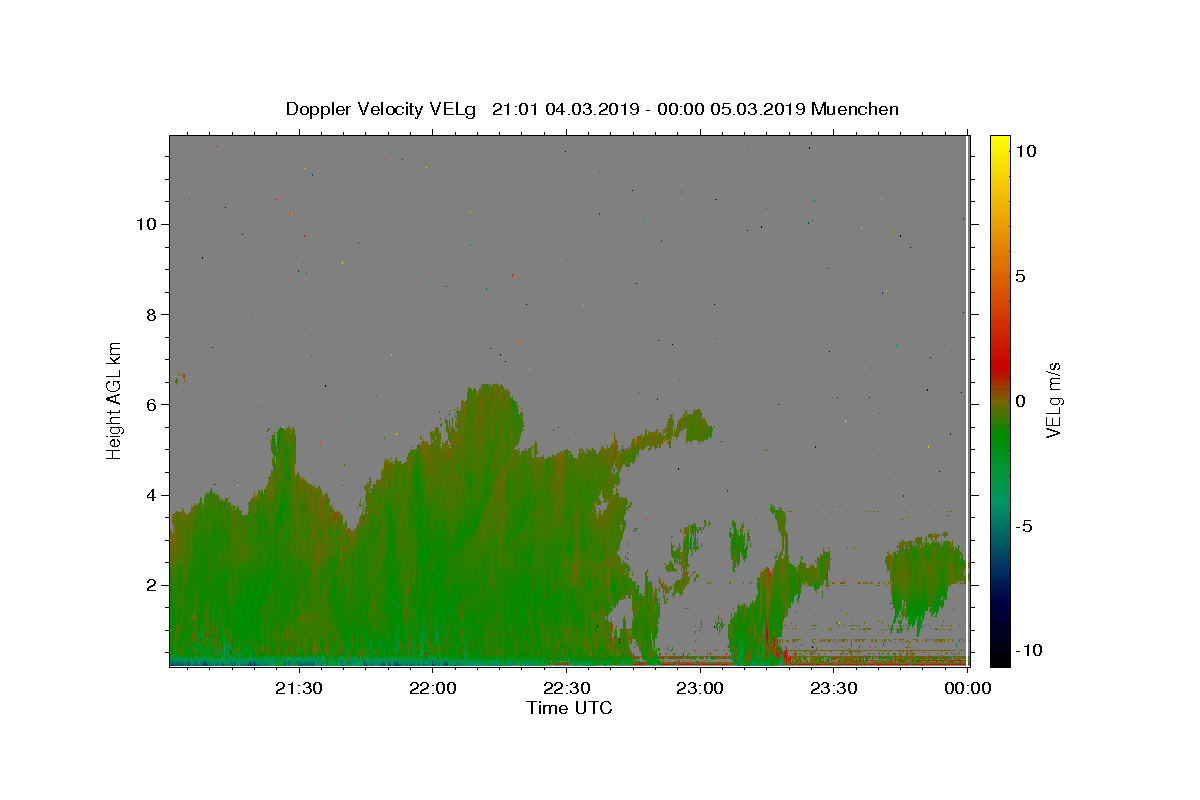
Task: Click the 'VELg m/s' colorbar label
Action: pyautogui.click(x=1053, y=400)
